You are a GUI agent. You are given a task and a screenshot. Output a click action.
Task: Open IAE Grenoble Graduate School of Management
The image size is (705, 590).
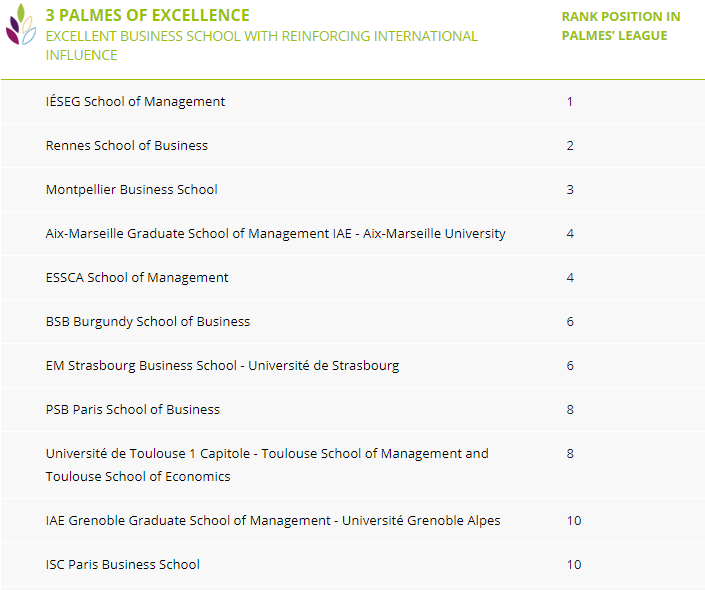tap(273, 520)
